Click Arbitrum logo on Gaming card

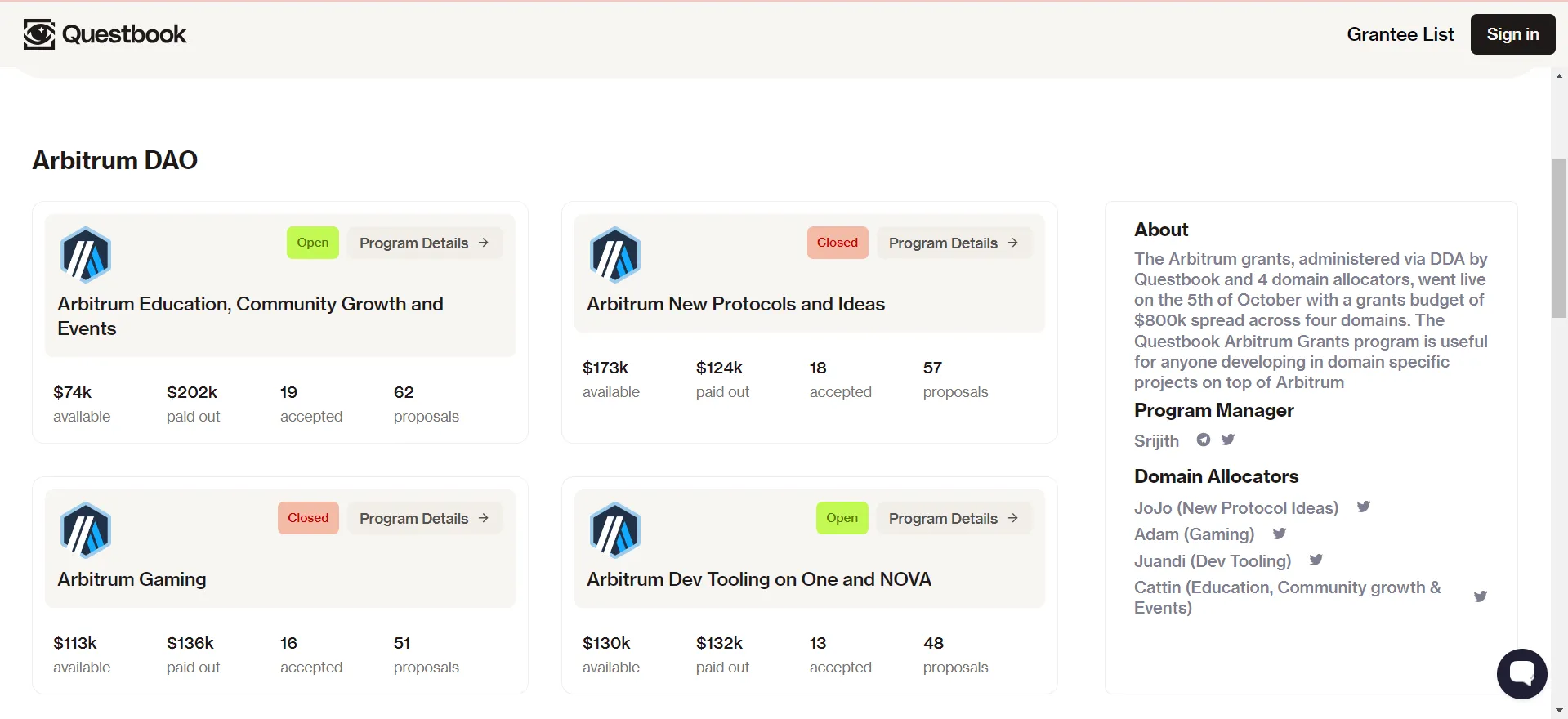(86, 530)
